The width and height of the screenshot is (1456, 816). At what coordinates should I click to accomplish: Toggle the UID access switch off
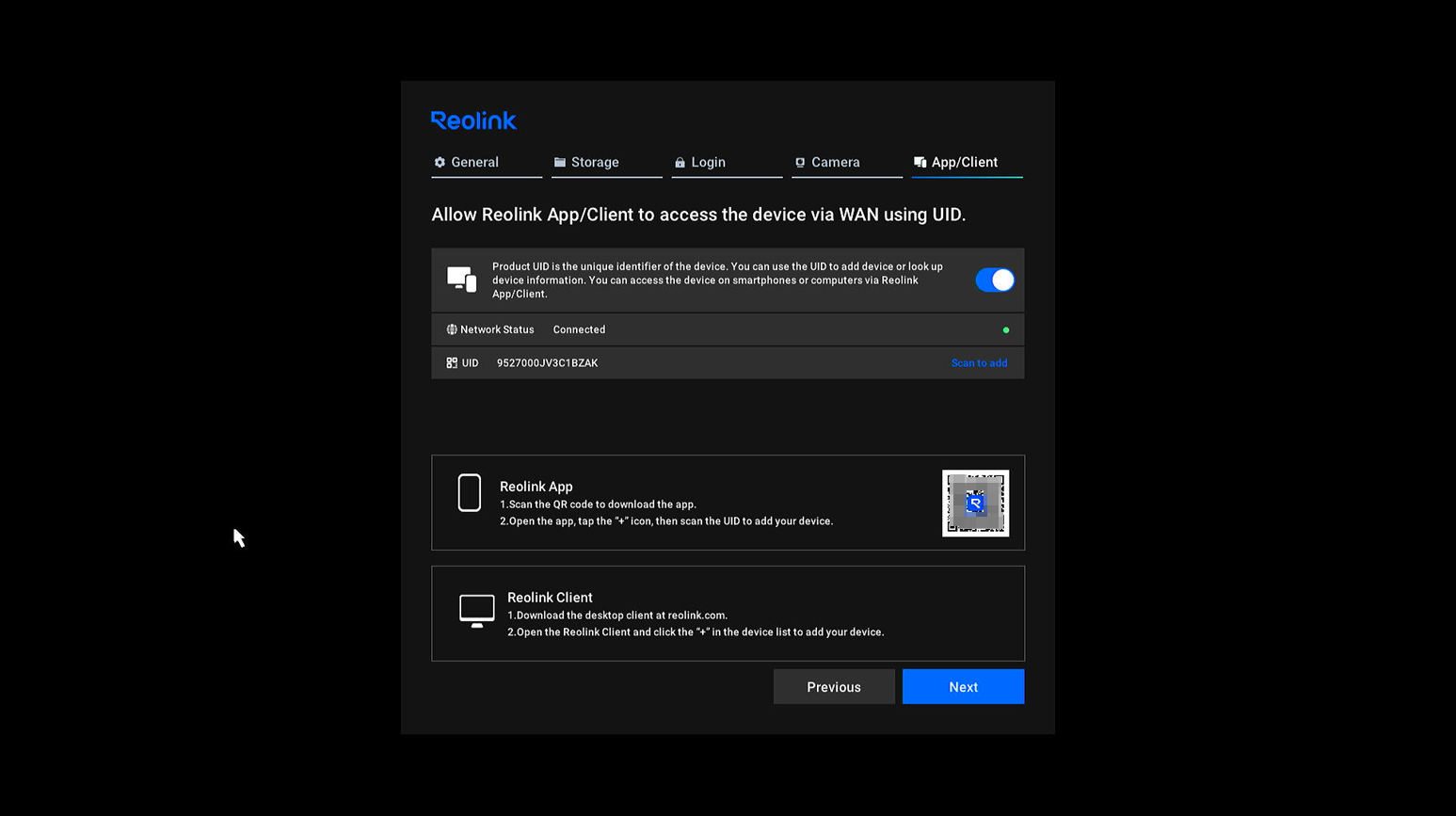995,280
